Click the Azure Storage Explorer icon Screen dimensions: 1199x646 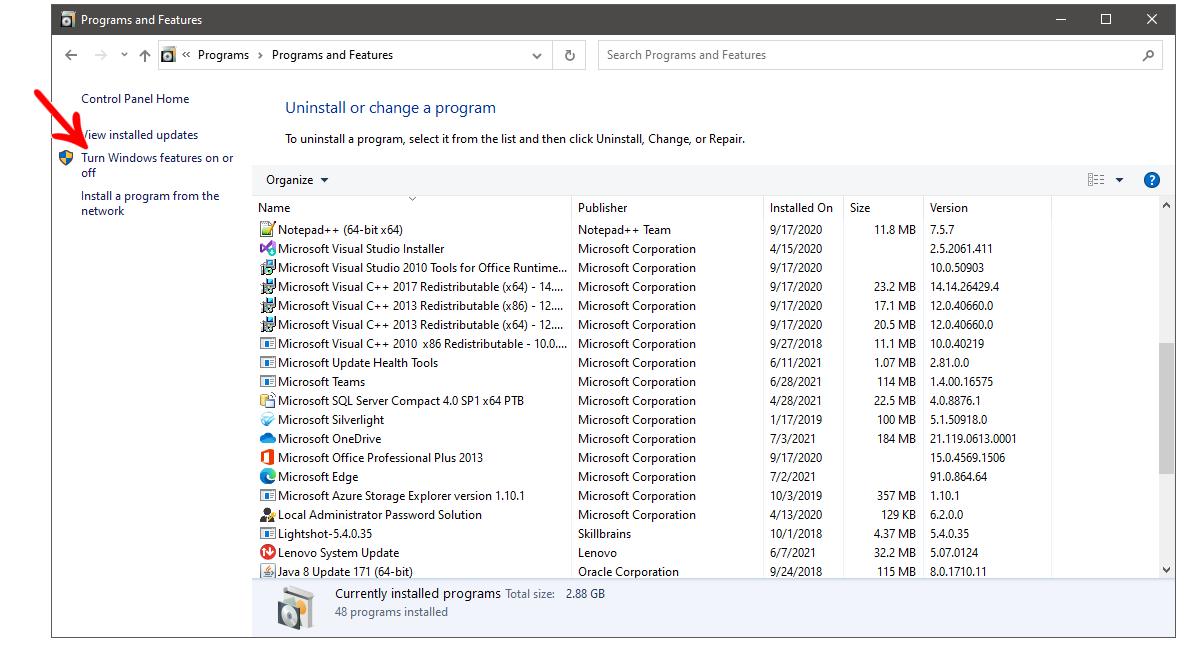(268, 495)
